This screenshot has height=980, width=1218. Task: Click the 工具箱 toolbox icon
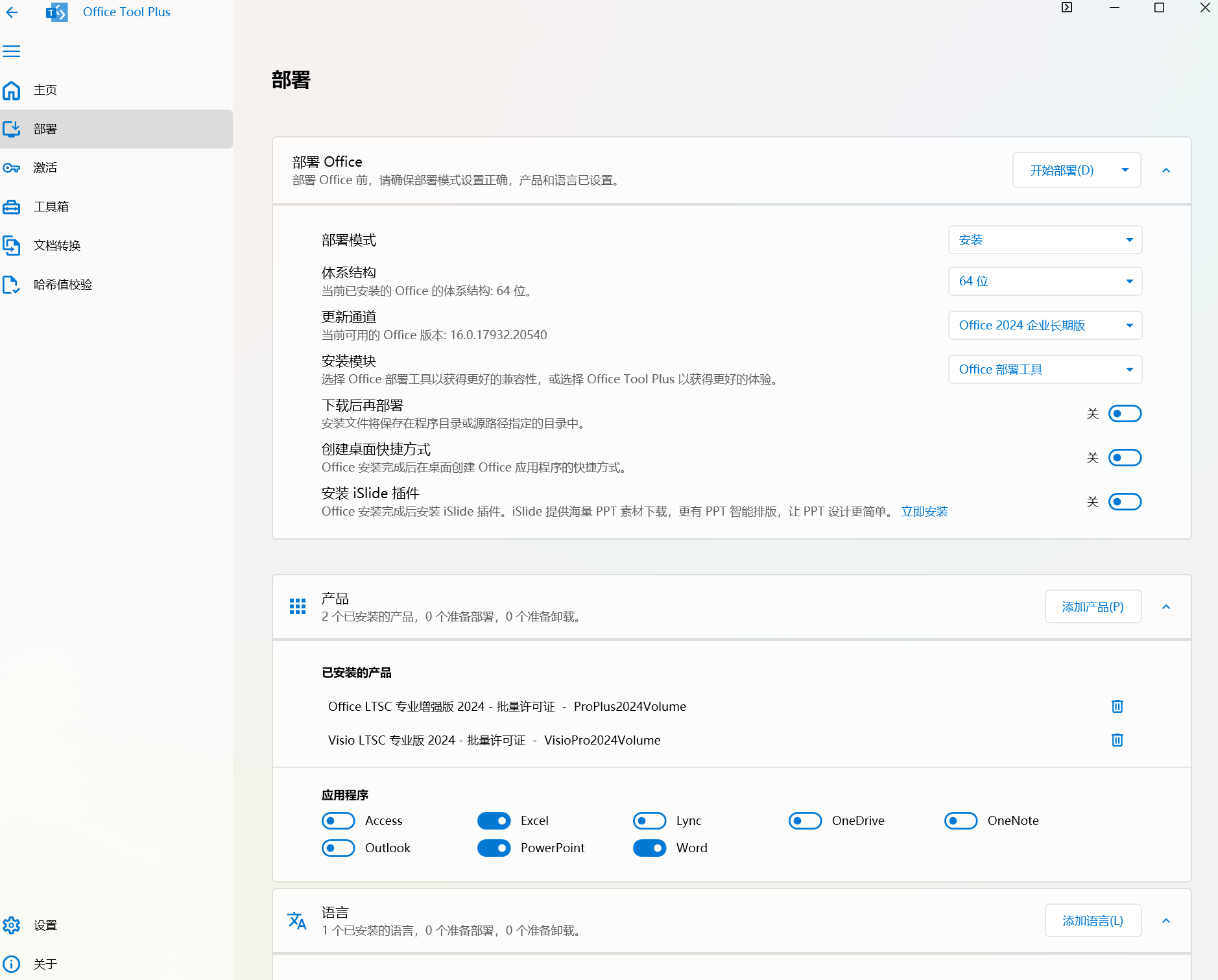tap(12, 207)
